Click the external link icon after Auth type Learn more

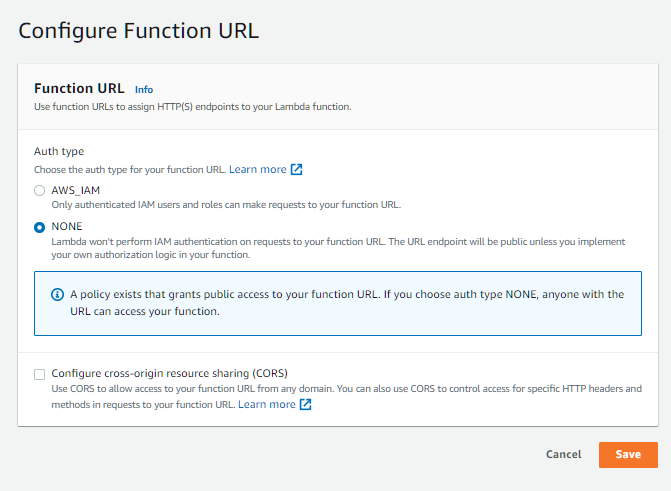pos(297,169)
